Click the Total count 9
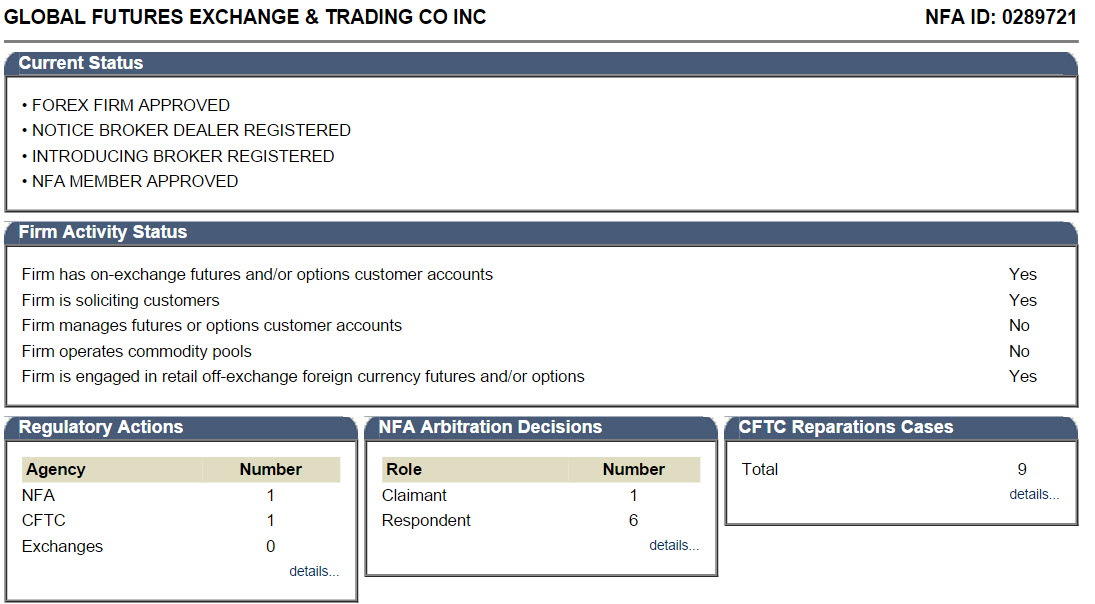Viewport: 1095px width, 604px height. tap(1022, 469)
